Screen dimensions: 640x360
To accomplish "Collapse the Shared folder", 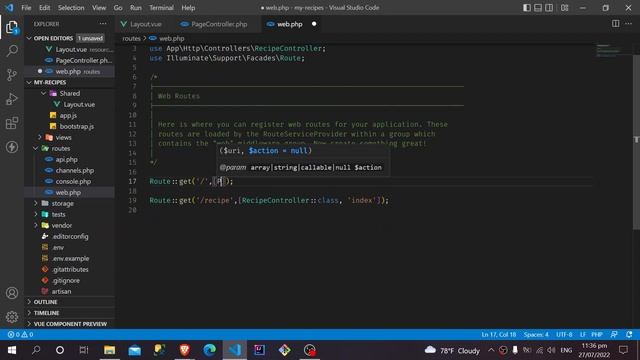I will tap(43, 93).
